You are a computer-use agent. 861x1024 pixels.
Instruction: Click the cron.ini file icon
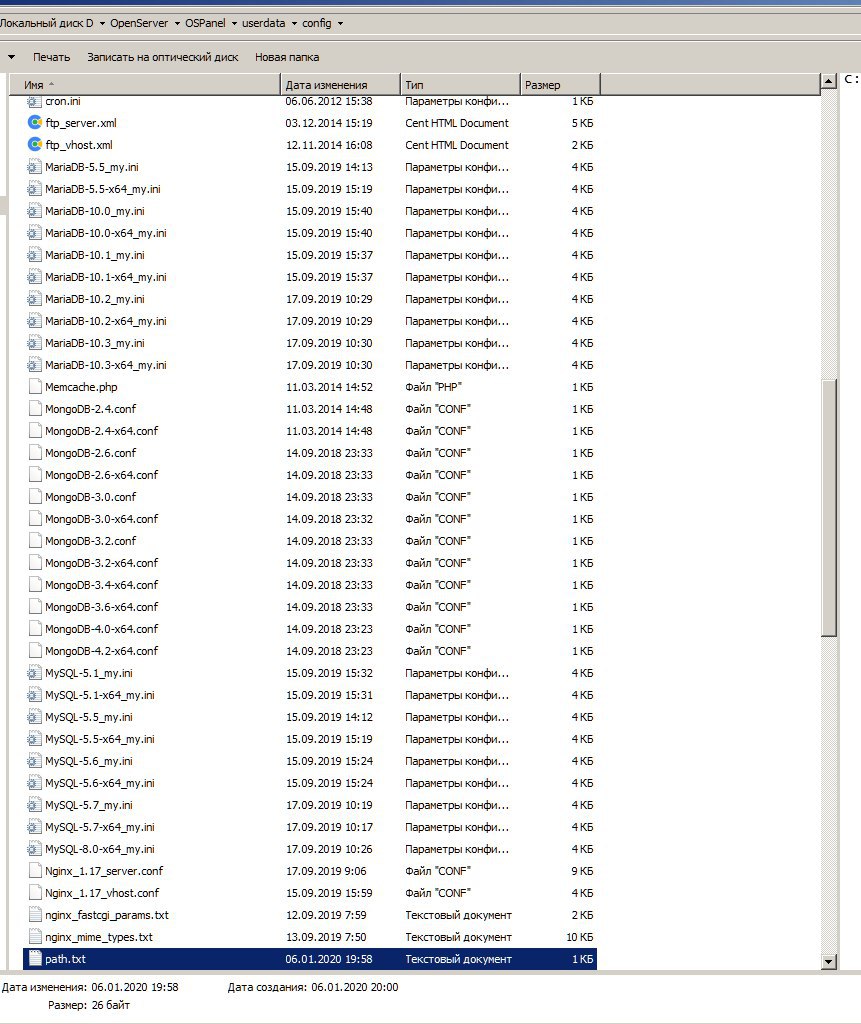(x=35, y=101)
